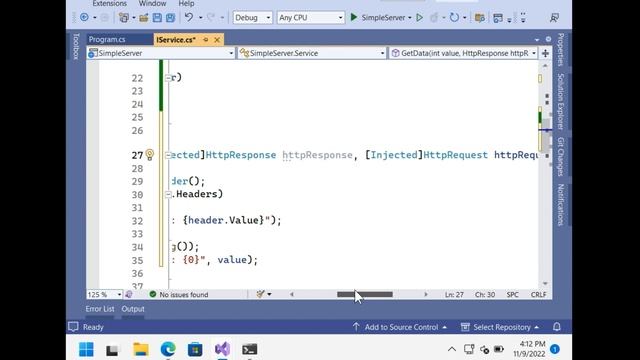Split the editor with the plus icon
The width and height of the screenshot is (640, 360).
pos(545,53)
